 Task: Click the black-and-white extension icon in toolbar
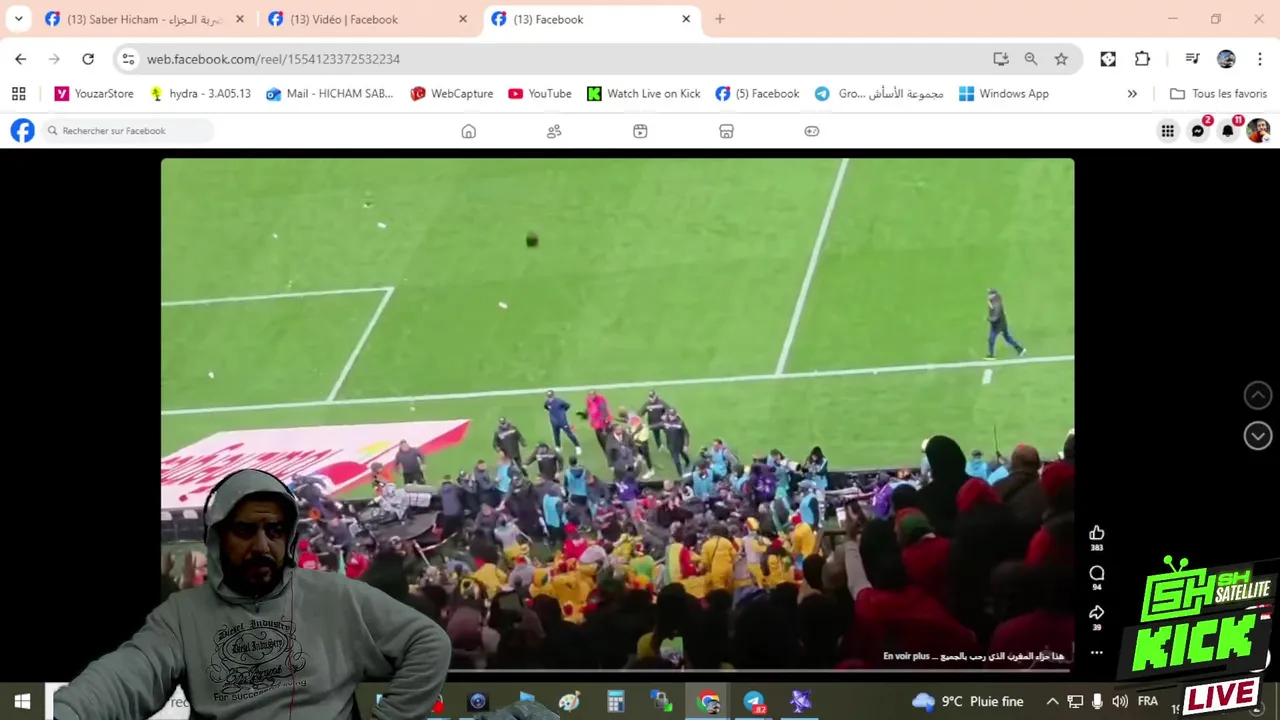coord(1108,59)
